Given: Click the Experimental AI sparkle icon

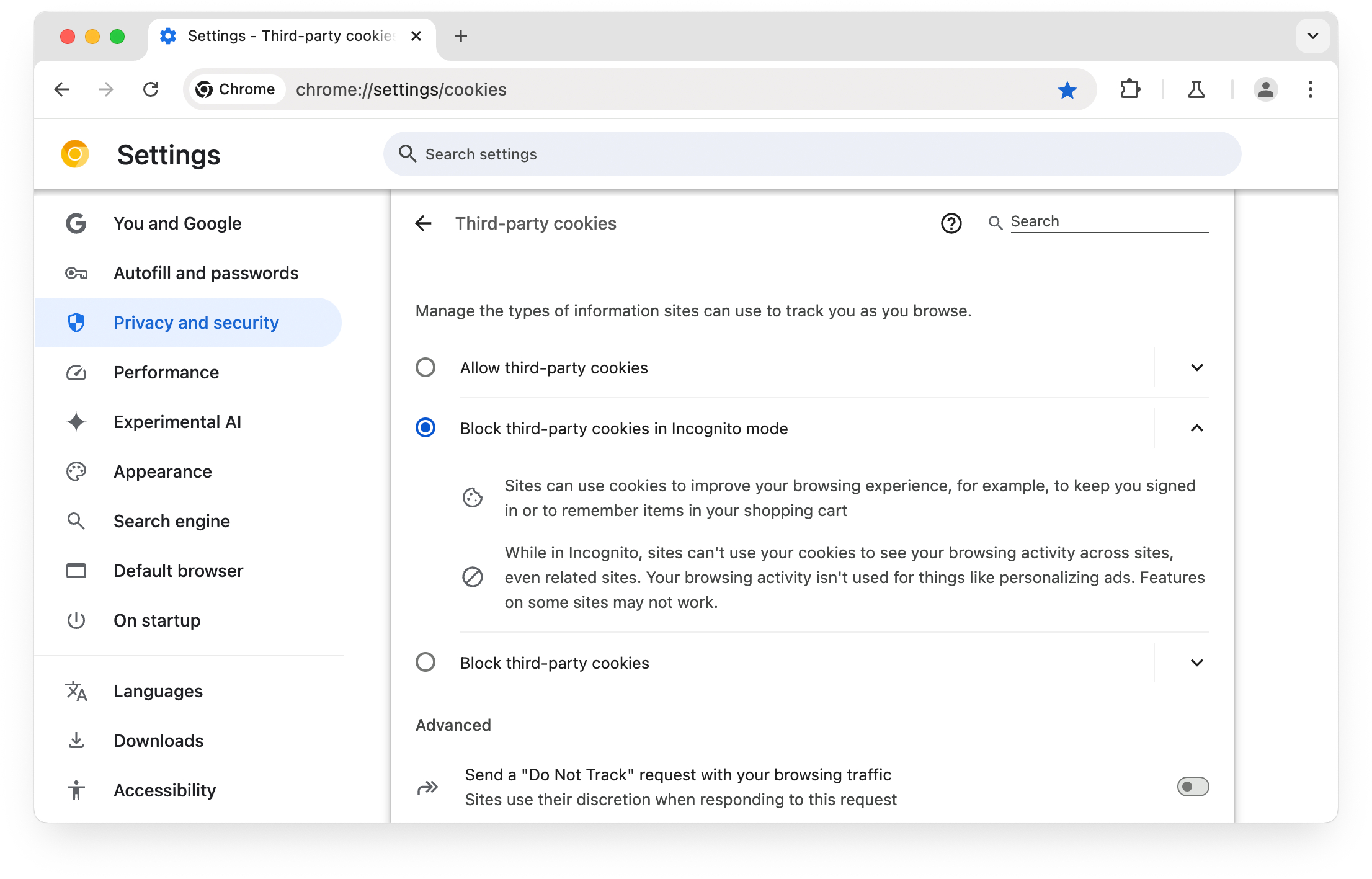Looking at the screenshot, I should coord(77,421).
